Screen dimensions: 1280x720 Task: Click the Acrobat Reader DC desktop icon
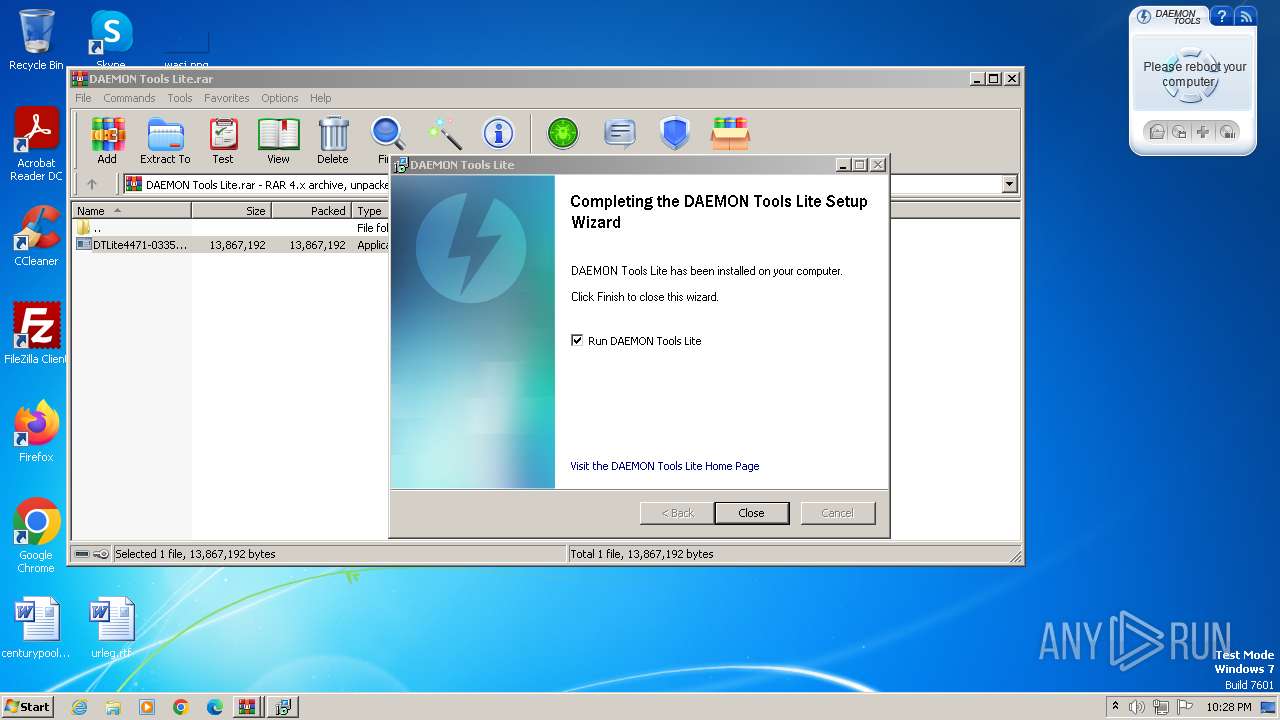click(37, 145)
